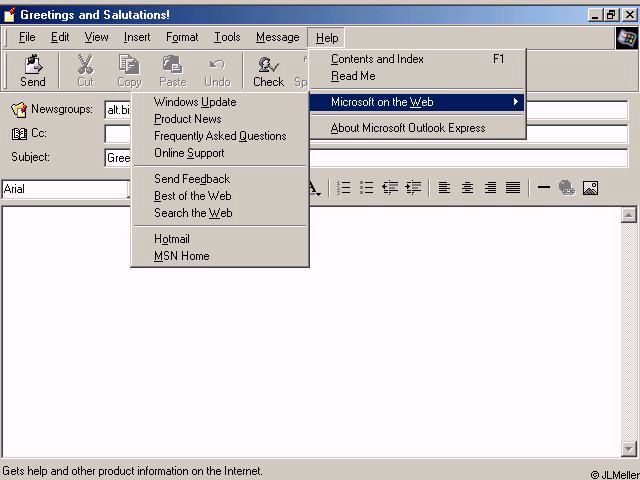640x480 pixels.
Task: Click the Windows logo throbber icon
Action: coord(627,38)
